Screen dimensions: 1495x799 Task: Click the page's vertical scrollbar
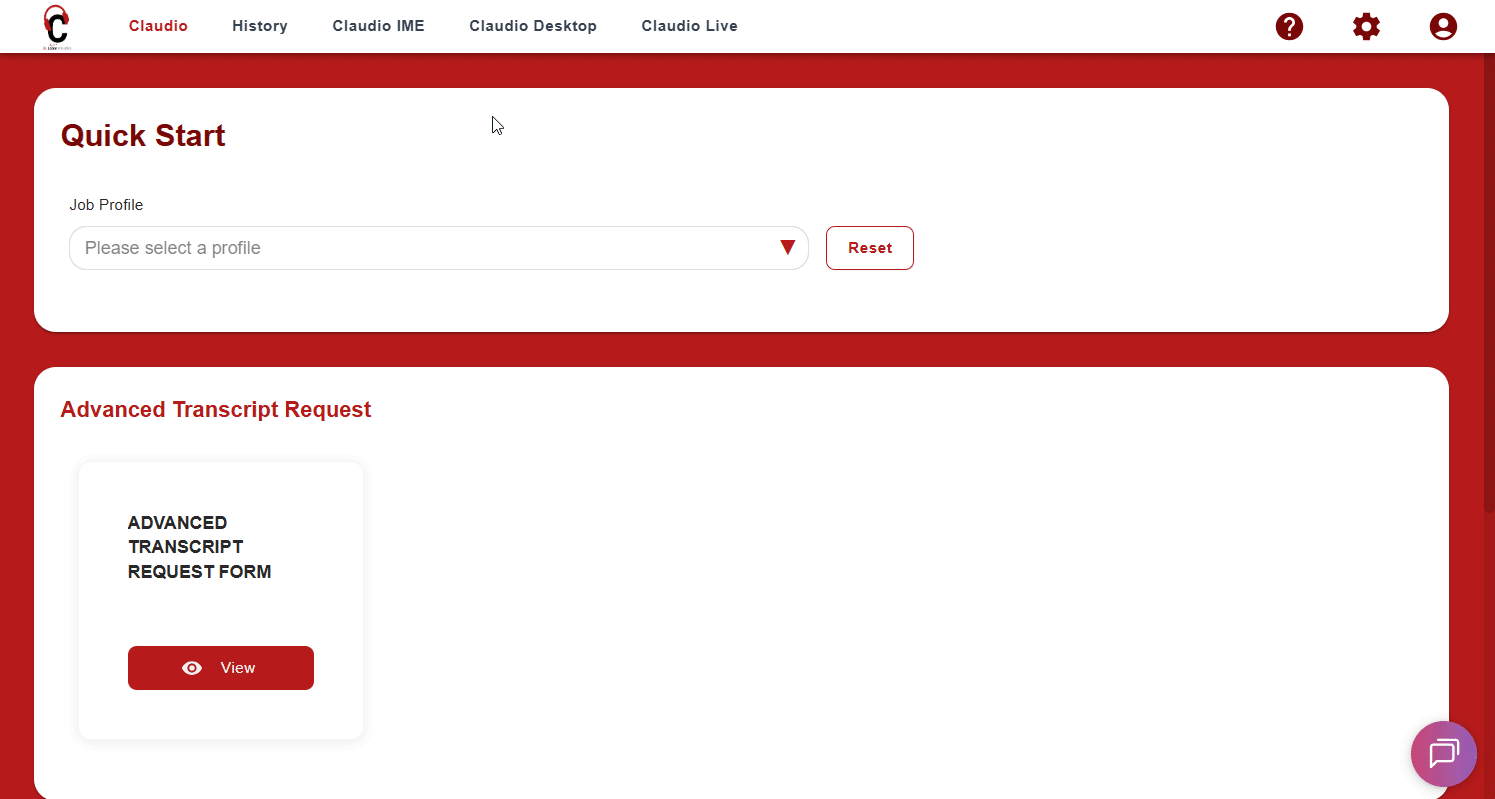tap(1489, 300)
